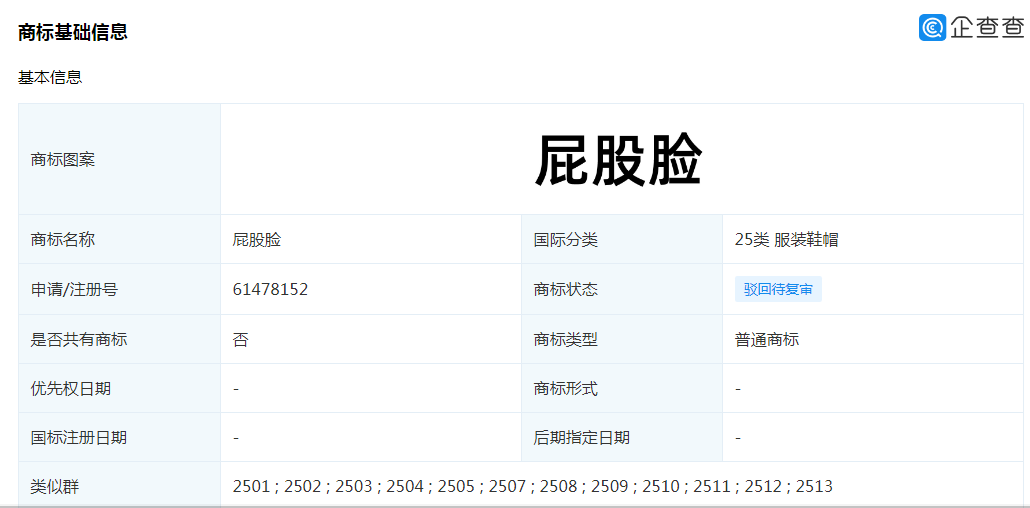This screenshot has height=508, width=1030.
Task: Click the 优先权日期 field label
Action: 71,389
